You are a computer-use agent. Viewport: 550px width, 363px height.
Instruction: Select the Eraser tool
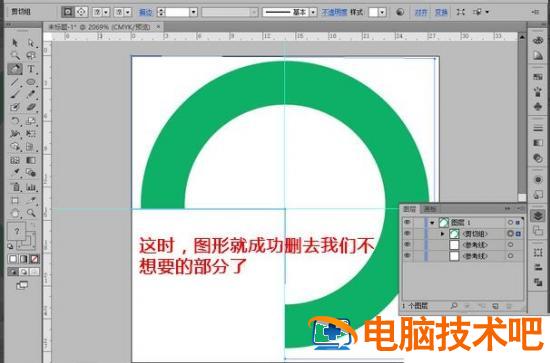click(x=31, y=108)
